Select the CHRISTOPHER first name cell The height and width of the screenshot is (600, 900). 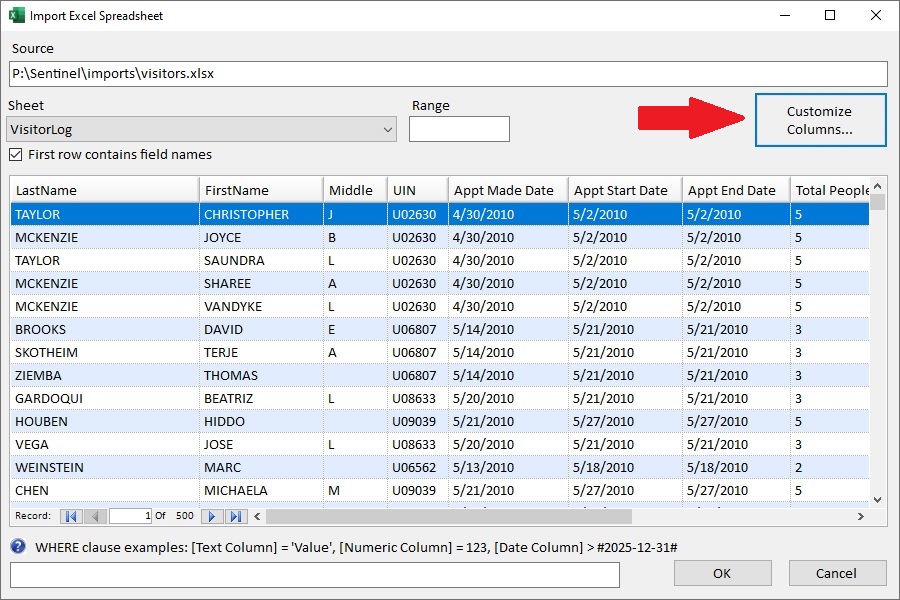click(261, 214)
